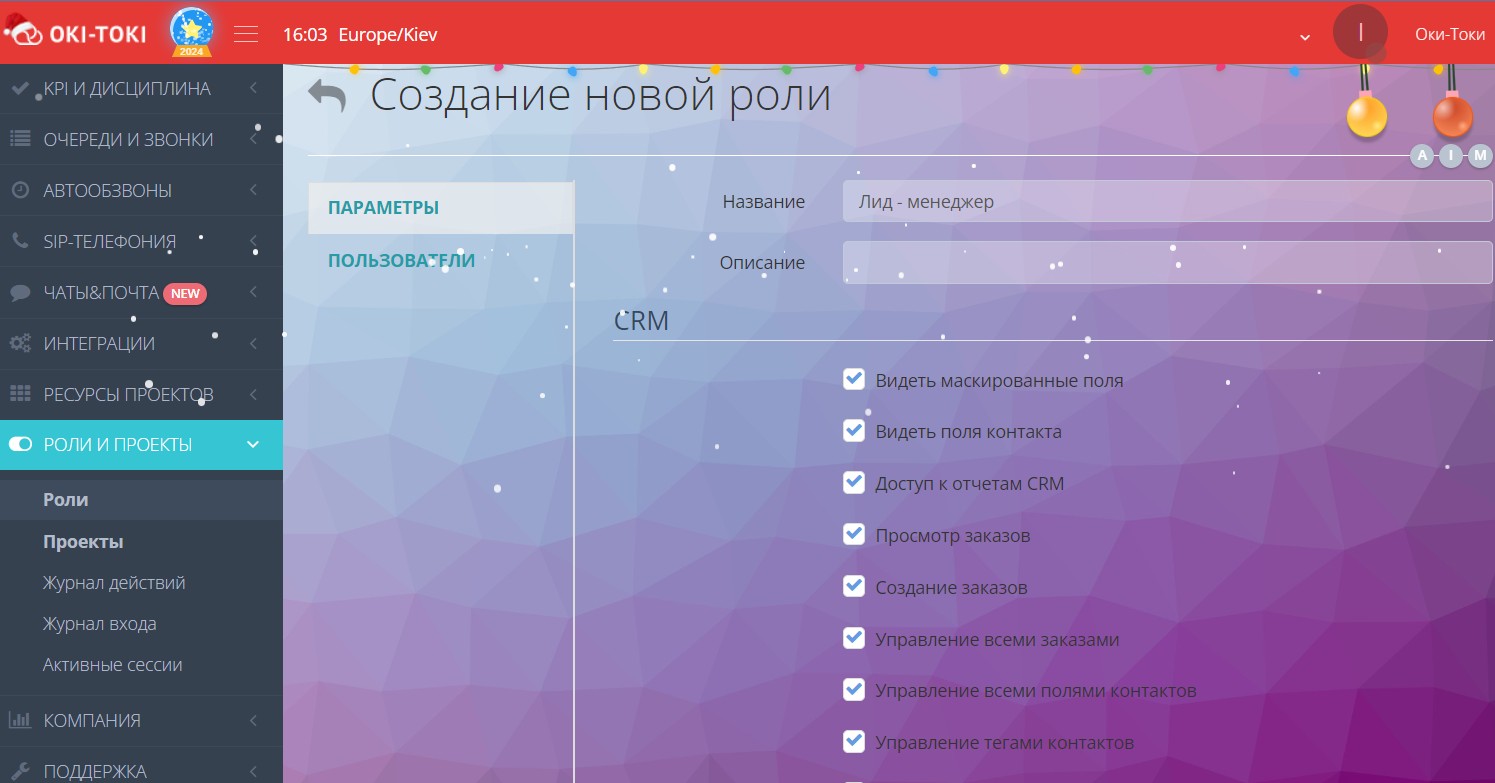Click the chat bubble icon
The width and height of the screenshot is (1495, 783).
coord(19,293)
